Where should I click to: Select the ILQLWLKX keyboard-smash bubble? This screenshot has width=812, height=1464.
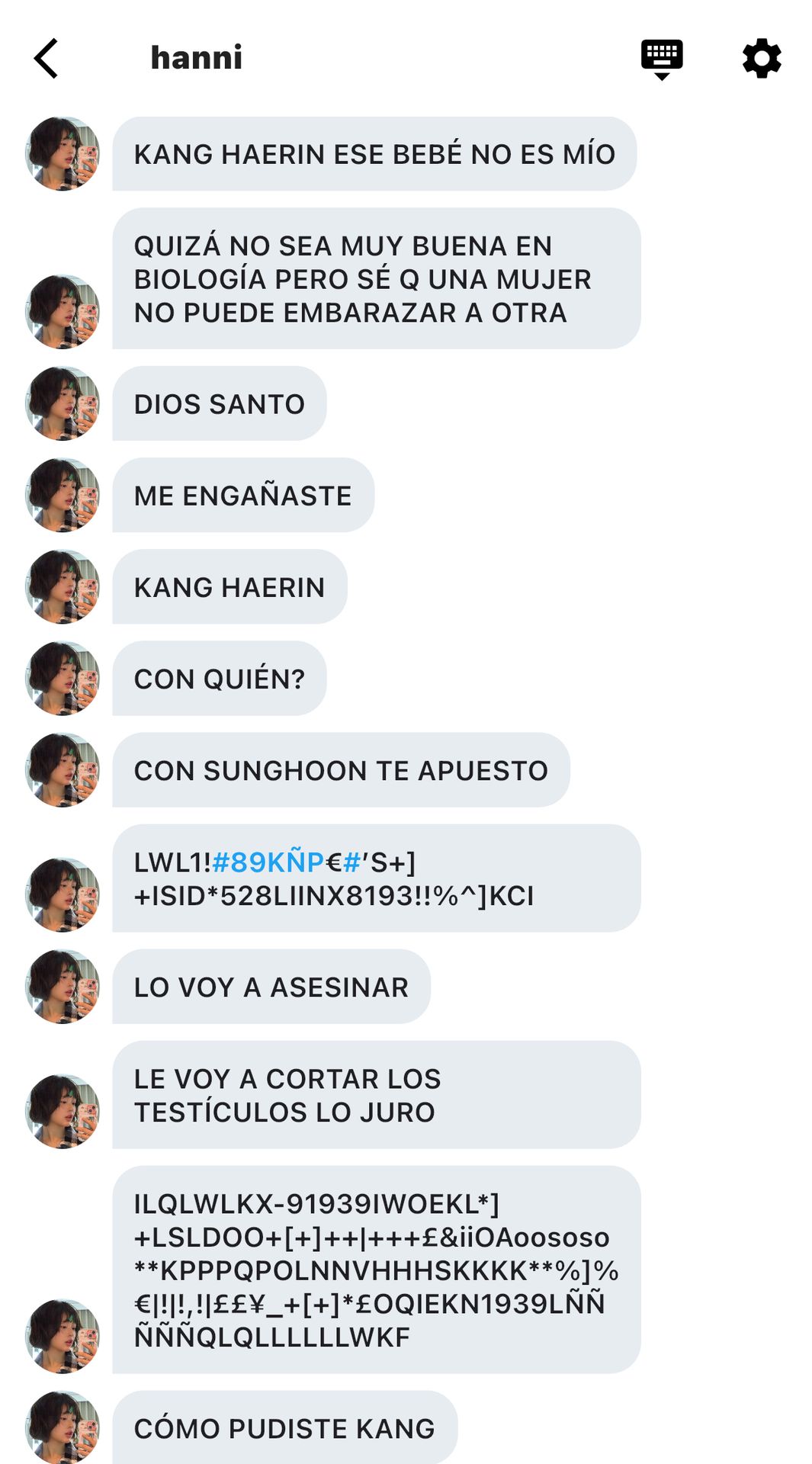377,1270
